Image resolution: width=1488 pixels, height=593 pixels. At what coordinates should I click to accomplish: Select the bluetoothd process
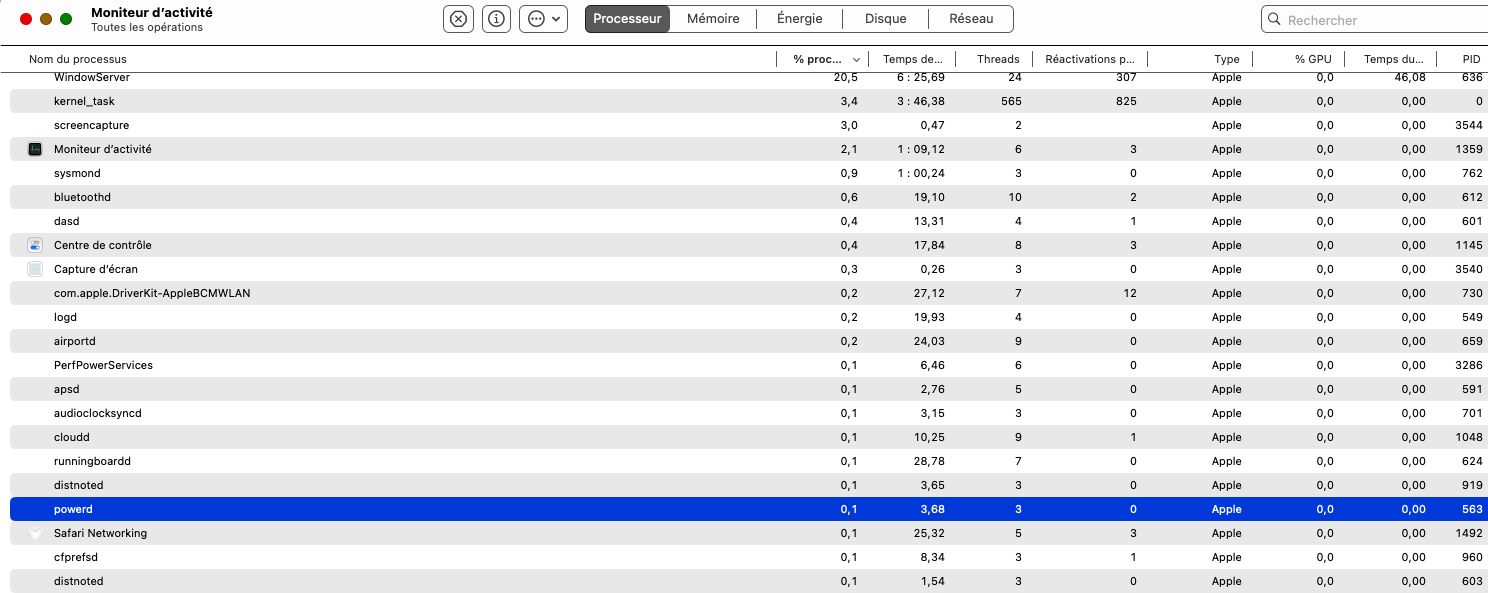tap(748, 197)
